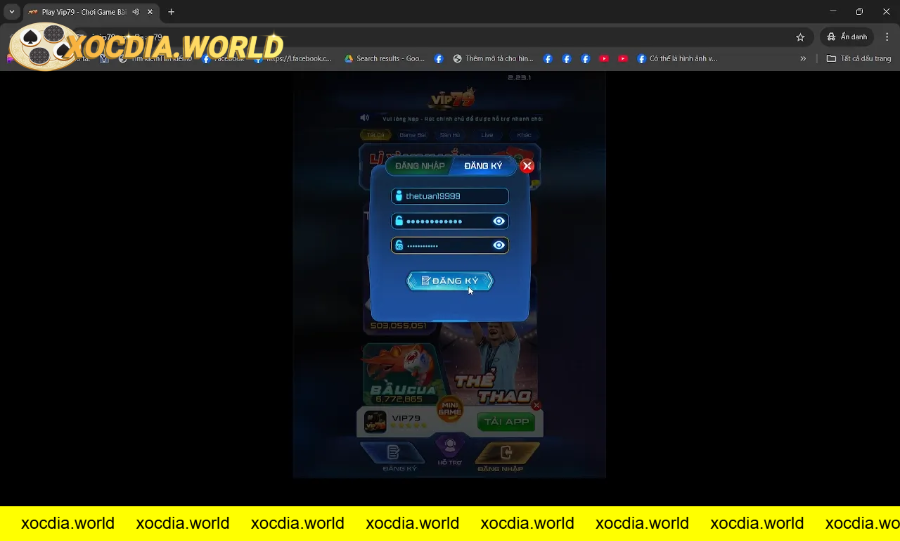Click the Vui lòng Nạp - Rút marquee notice

point(462,119)
